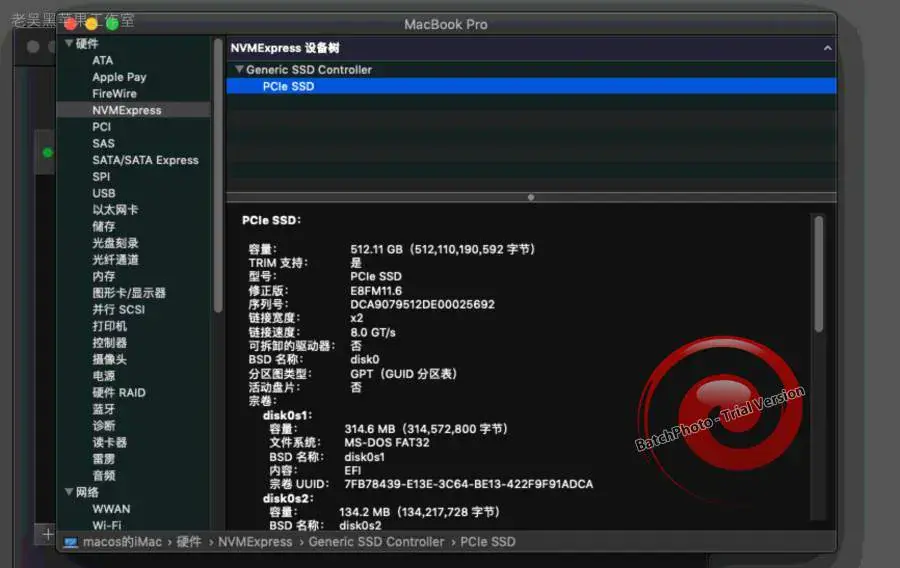Choose PCI in hardware list
Screen dimensions: 900x568
point(102,127)
